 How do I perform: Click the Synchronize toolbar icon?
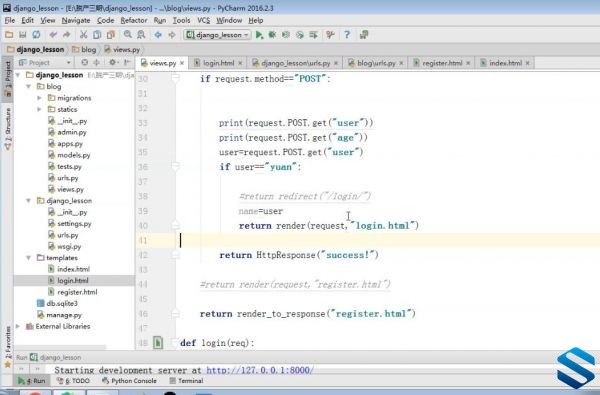(36, 35)
